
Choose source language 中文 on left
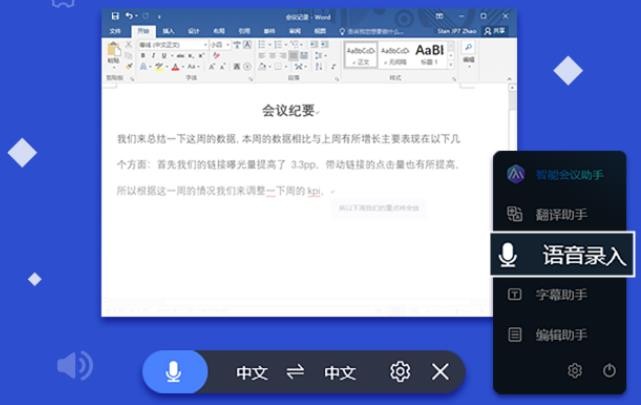tap(252, 373)
